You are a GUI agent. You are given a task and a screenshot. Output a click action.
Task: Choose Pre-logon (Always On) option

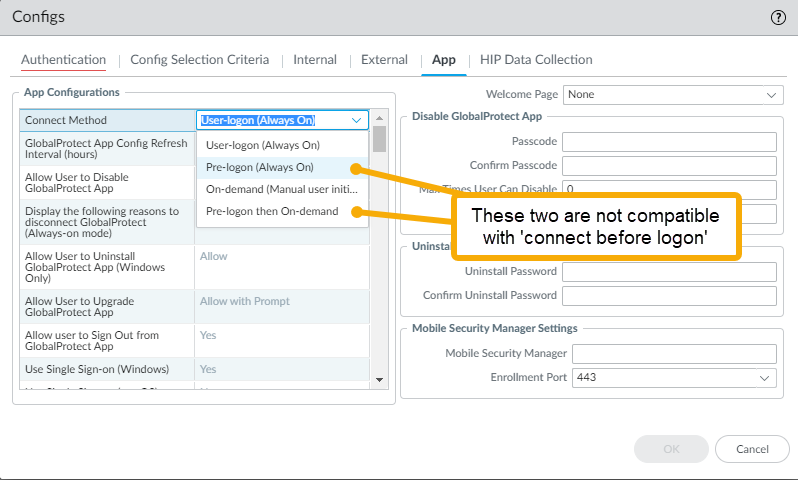pyautogui.click(x=282, y=167)
